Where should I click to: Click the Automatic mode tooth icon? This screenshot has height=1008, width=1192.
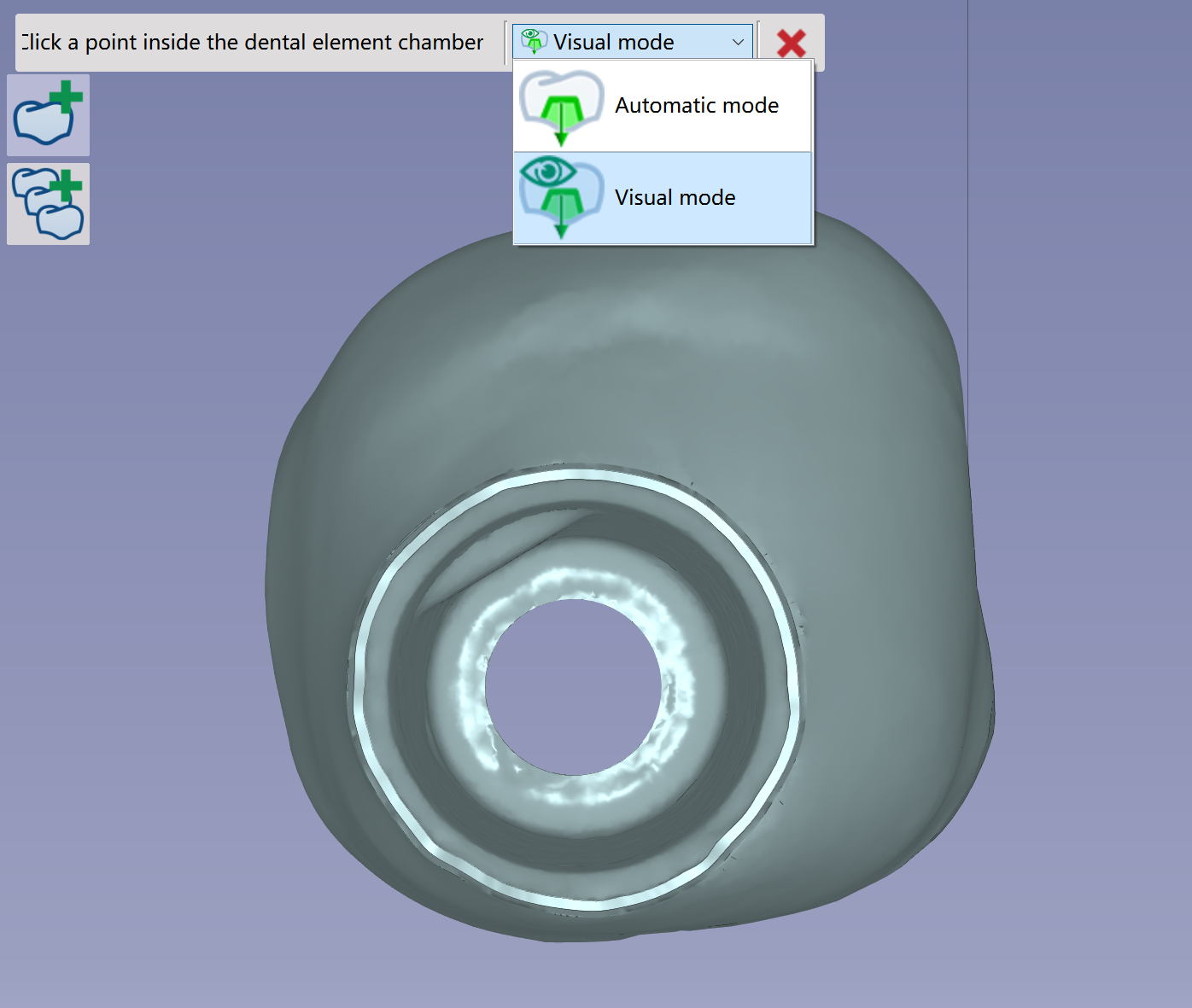point(561,108)
